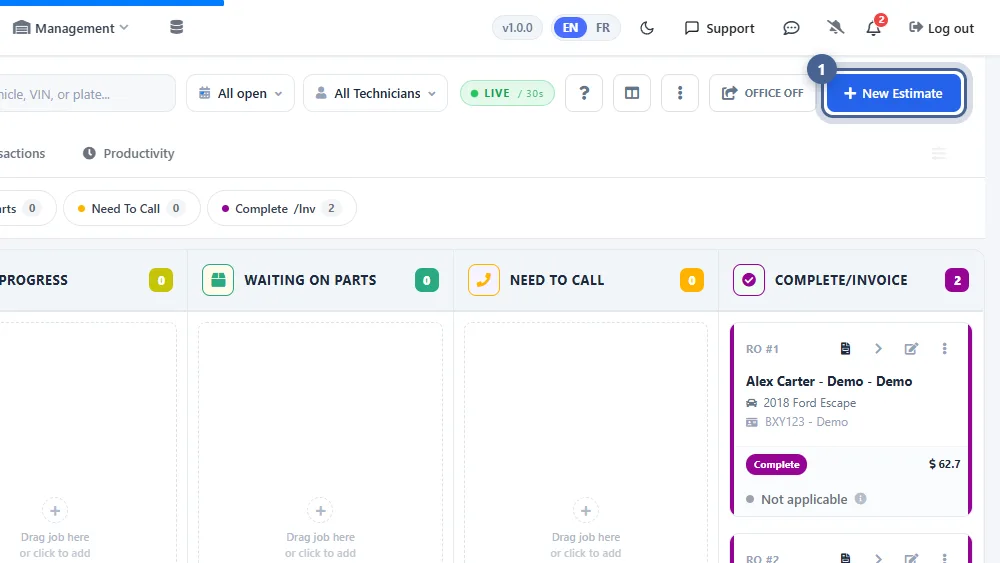Click the Complete status pill on RO #1
The width and height of the screenshot is (1000, 563).
(x=776, y=464)
